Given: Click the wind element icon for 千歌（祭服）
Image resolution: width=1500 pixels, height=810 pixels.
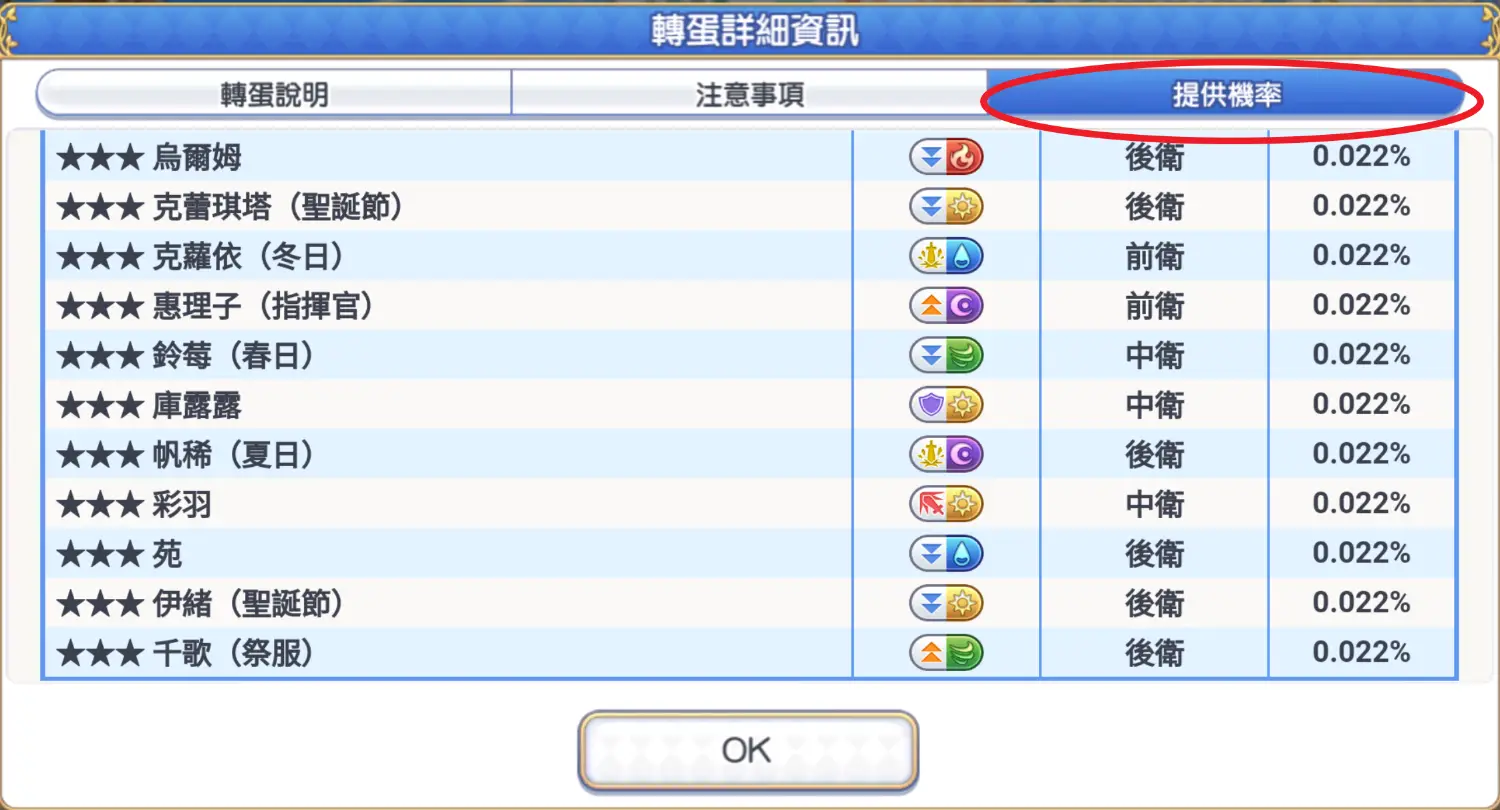Looking at the screenshot, I should click(x=965, y=653).
